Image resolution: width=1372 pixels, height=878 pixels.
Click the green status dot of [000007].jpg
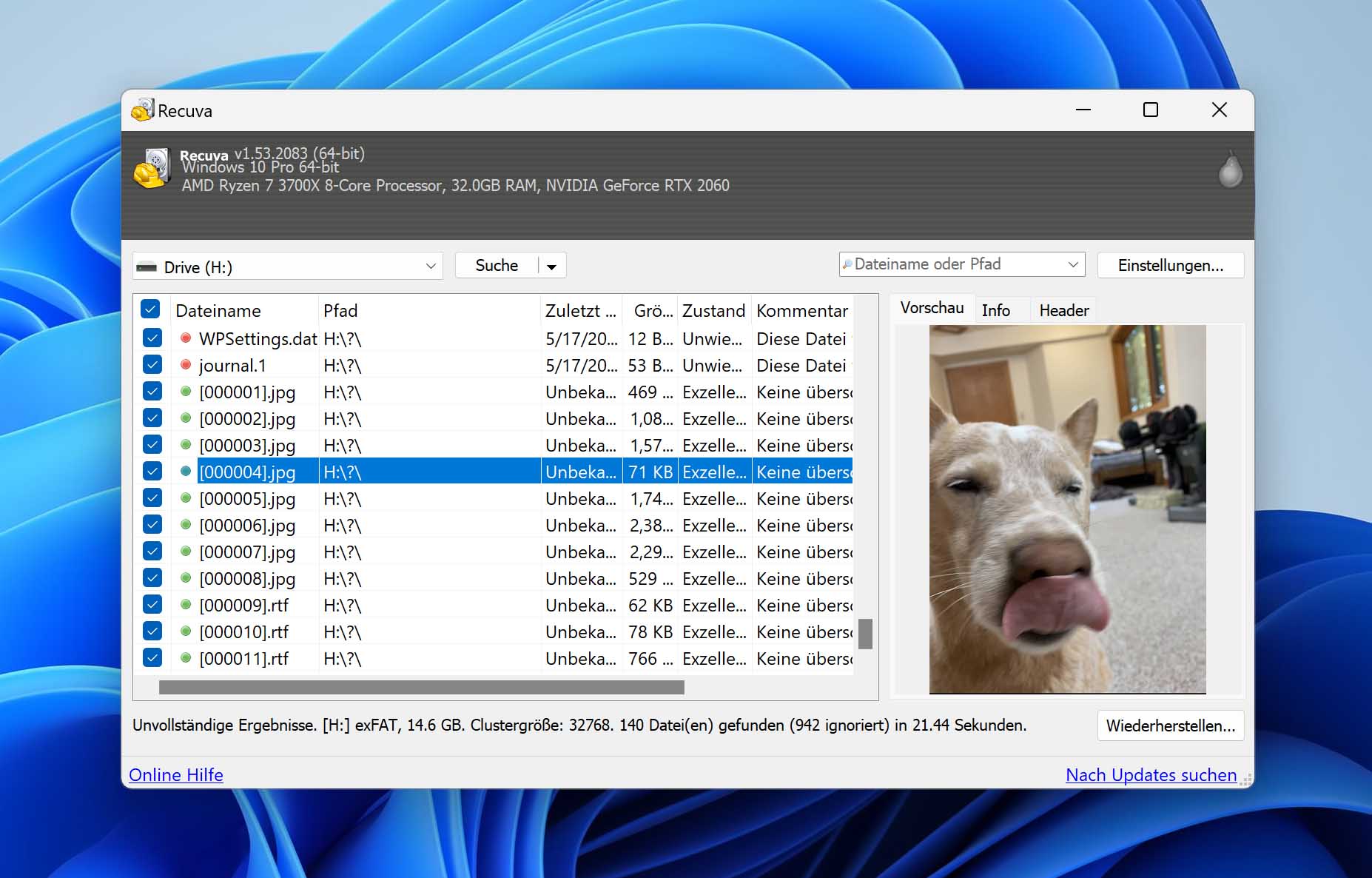[186, 552]
